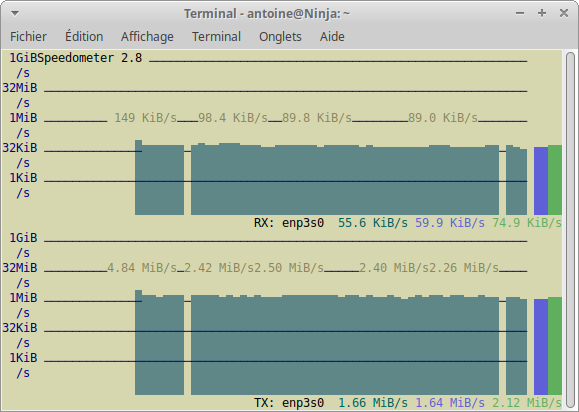Click the 59.9 KiB/s RX value
The image size is (579, 412).
[x=450, y=223]
